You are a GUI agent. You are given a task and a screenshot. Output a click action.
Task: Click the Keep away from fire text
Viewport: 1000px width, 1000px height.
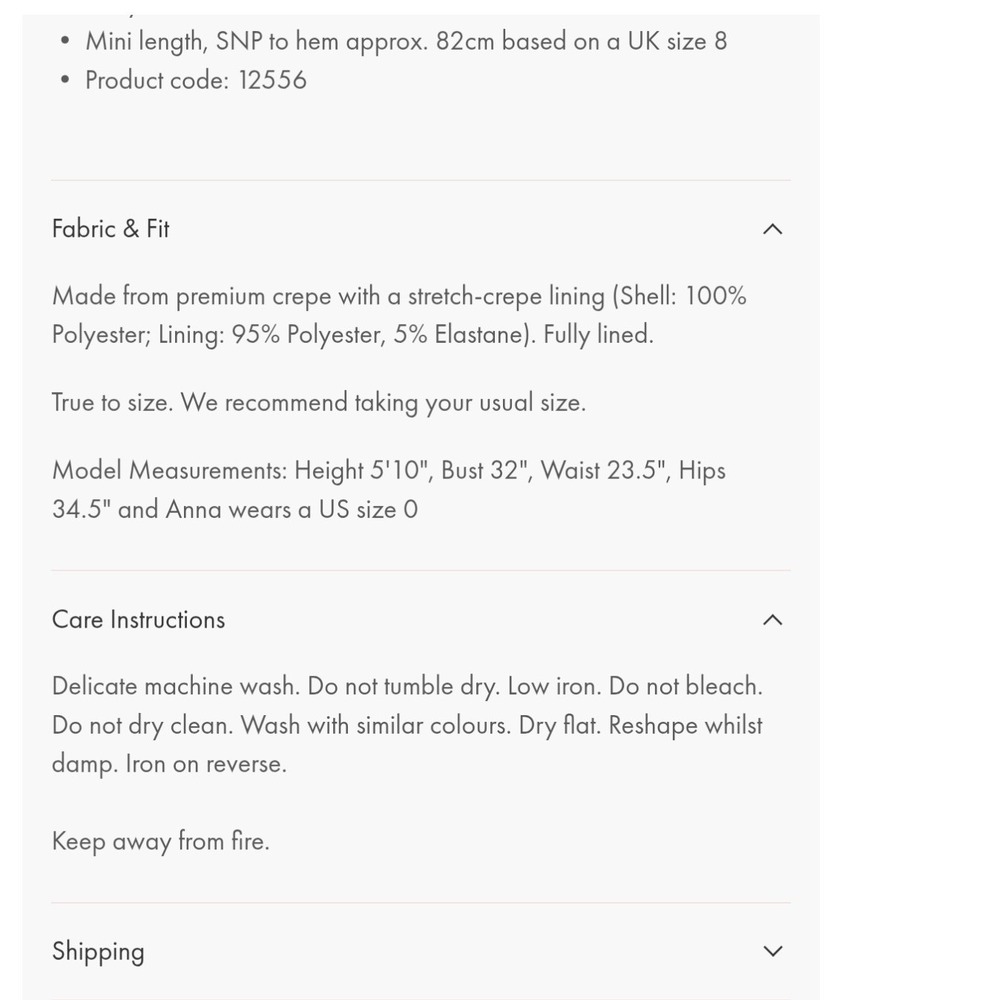click(x=161, y=841)
